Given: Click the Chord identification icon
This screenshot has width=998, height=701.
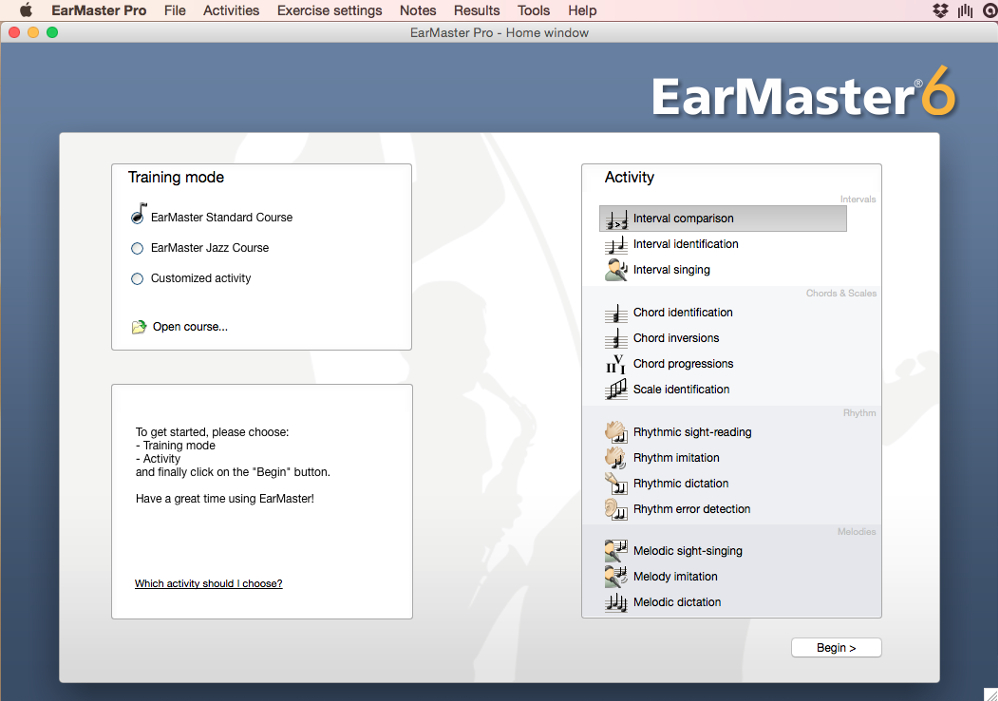Looking at the screenshot, I should tap(616, 312).
